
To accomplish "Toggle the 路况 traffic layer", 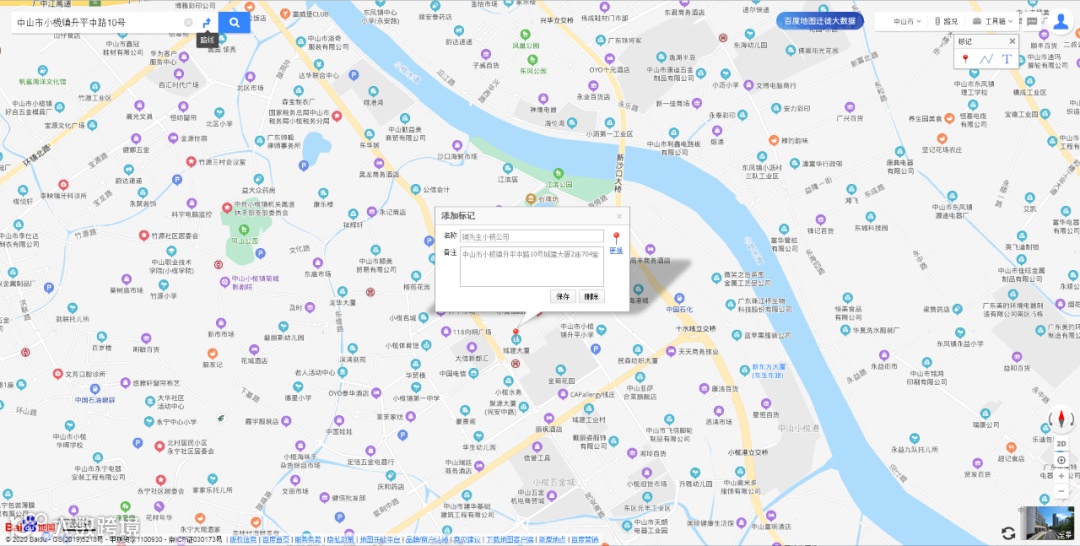I will [x=946, y=21].
